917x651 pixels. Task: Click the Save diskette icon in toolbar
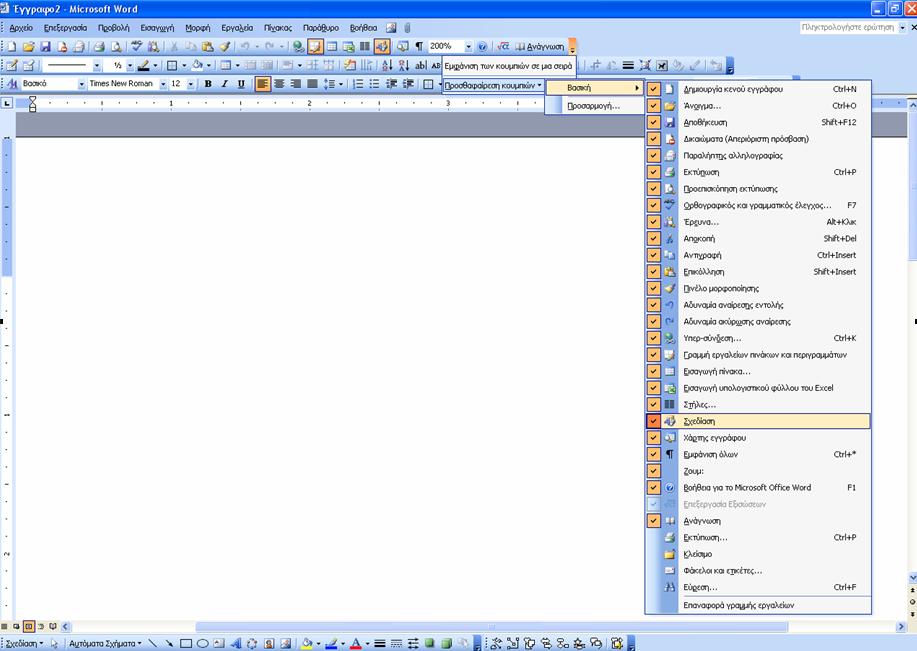(45, 46)
